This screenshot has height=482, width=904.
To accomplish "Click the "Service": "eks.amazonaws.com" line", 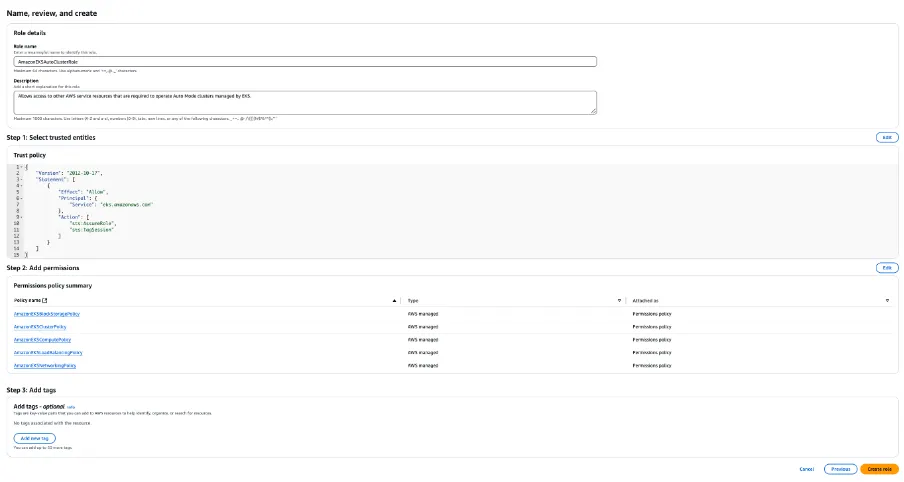I will [x=111, y=205].
